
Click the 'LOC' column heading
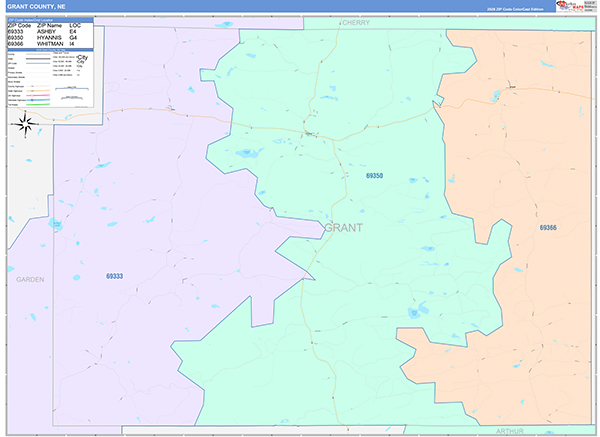click(x=75, y=26)
